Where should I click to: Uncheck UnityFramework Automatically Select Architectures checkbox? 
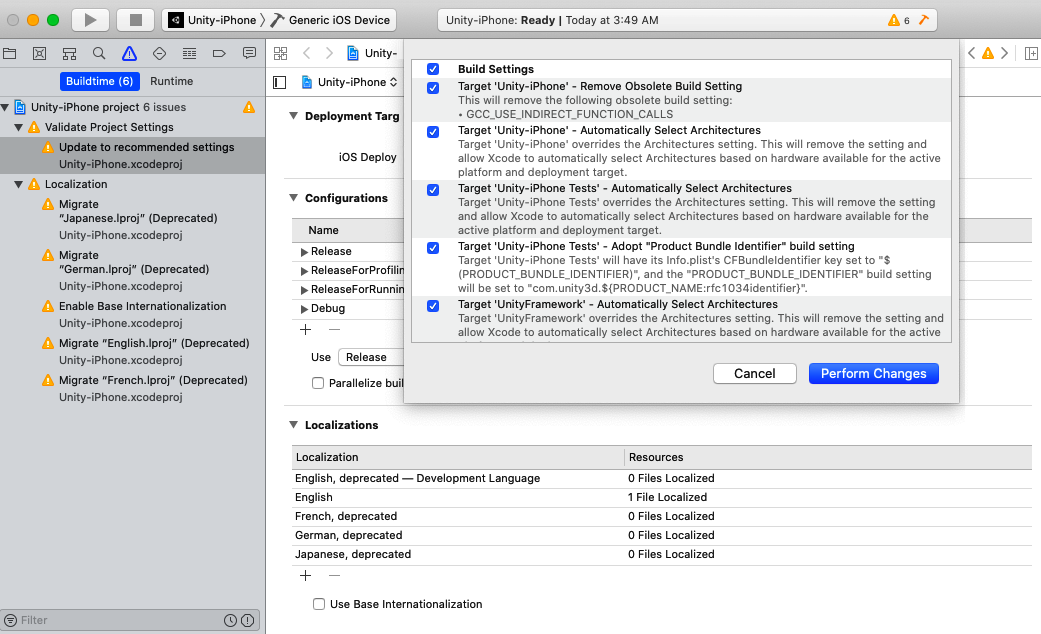(x=433, y=305)
